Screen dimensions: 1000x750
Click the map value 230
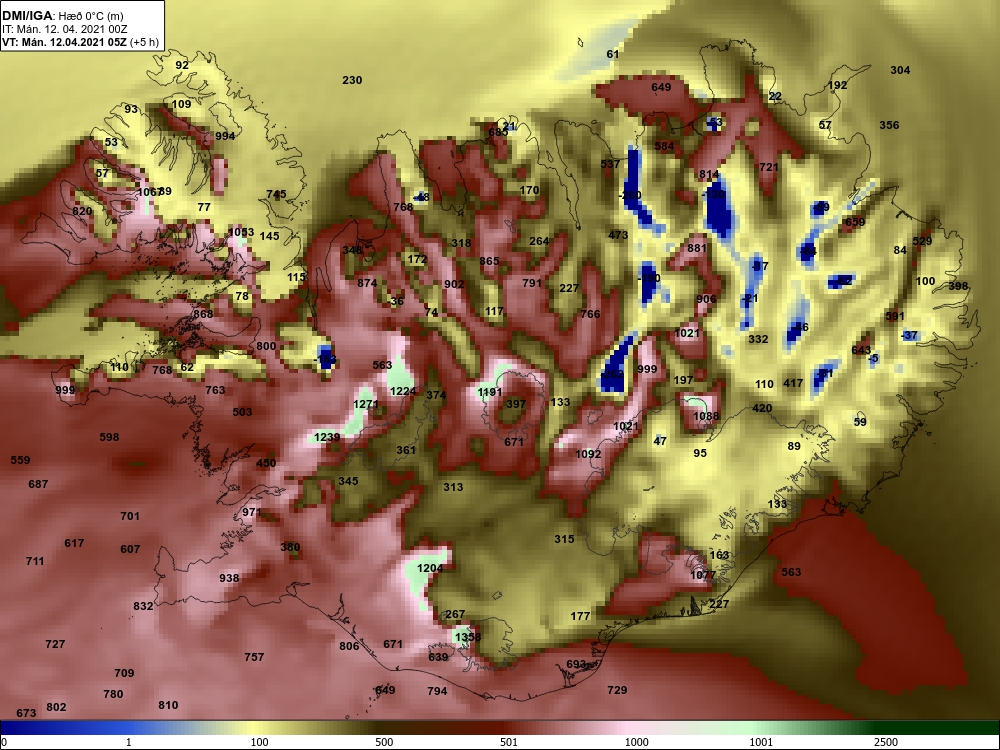pyautogui.click(x=352, y=80)
